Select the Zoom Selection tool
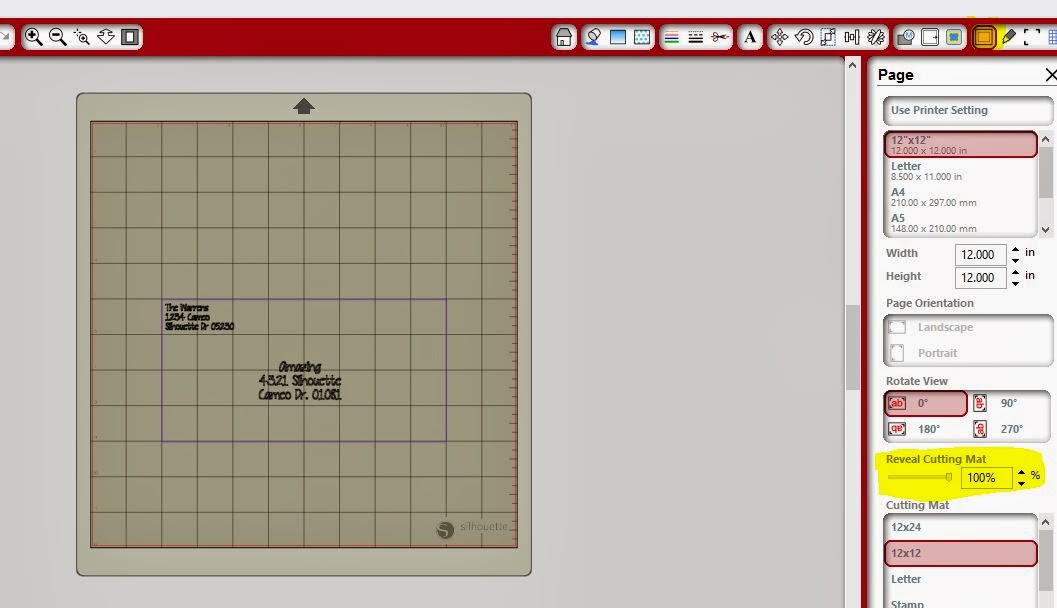Screen dimensions: 1057x608 (x=82, y=37)
